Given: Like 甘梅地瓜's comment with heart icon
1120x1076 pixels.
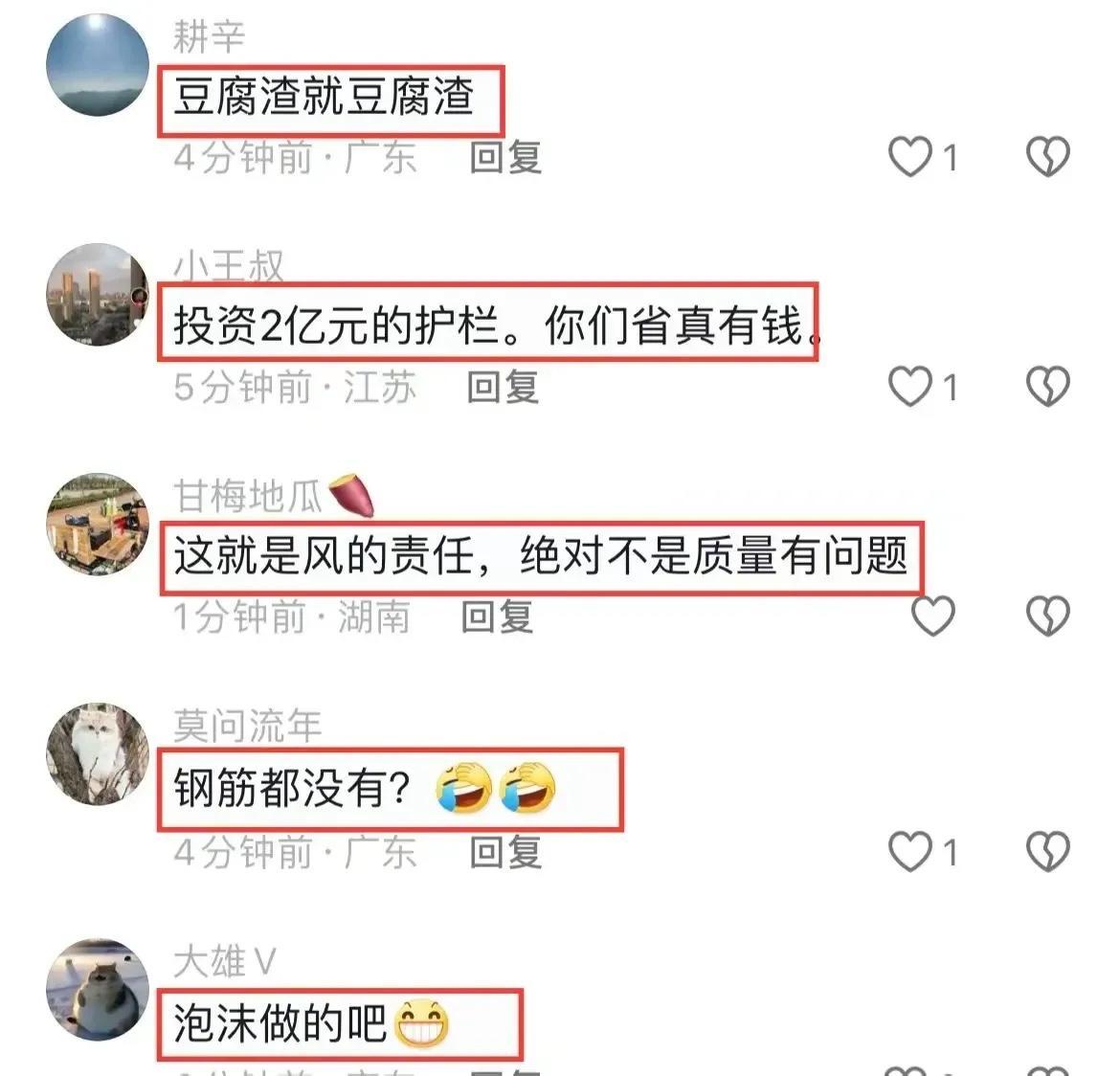Looking at the screenshot, I should [933, 616].
